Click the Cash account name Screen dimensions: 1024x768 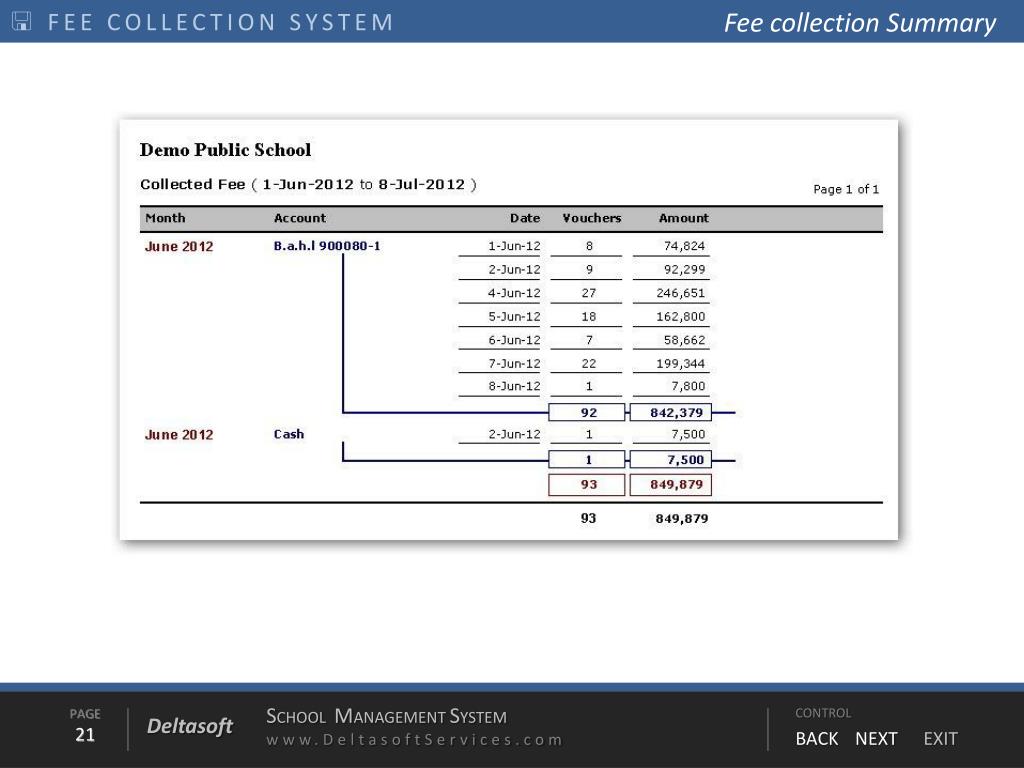289,434
